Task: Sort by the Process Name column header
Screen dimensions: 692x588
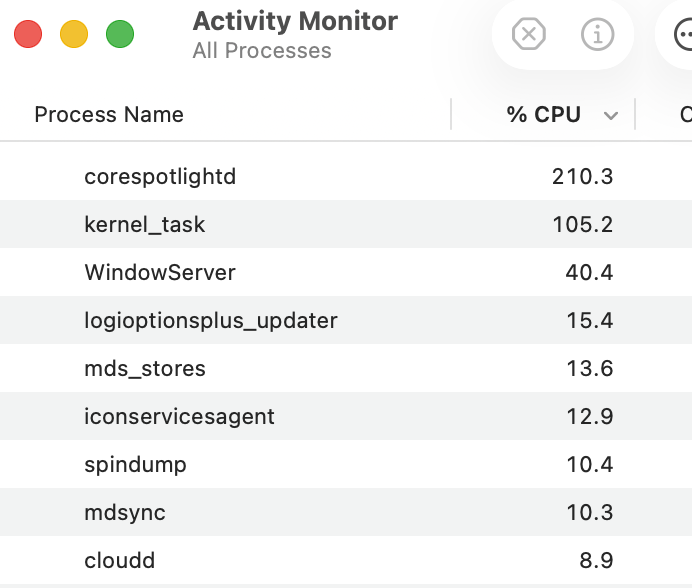Action: pos(109,115)
